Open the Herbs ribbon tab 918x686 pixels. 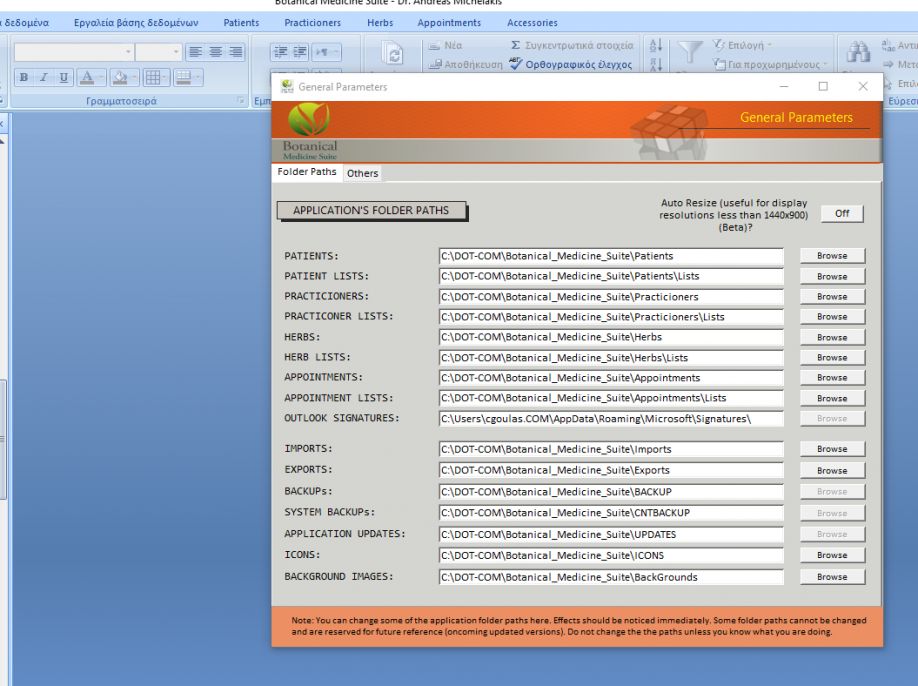380,23
